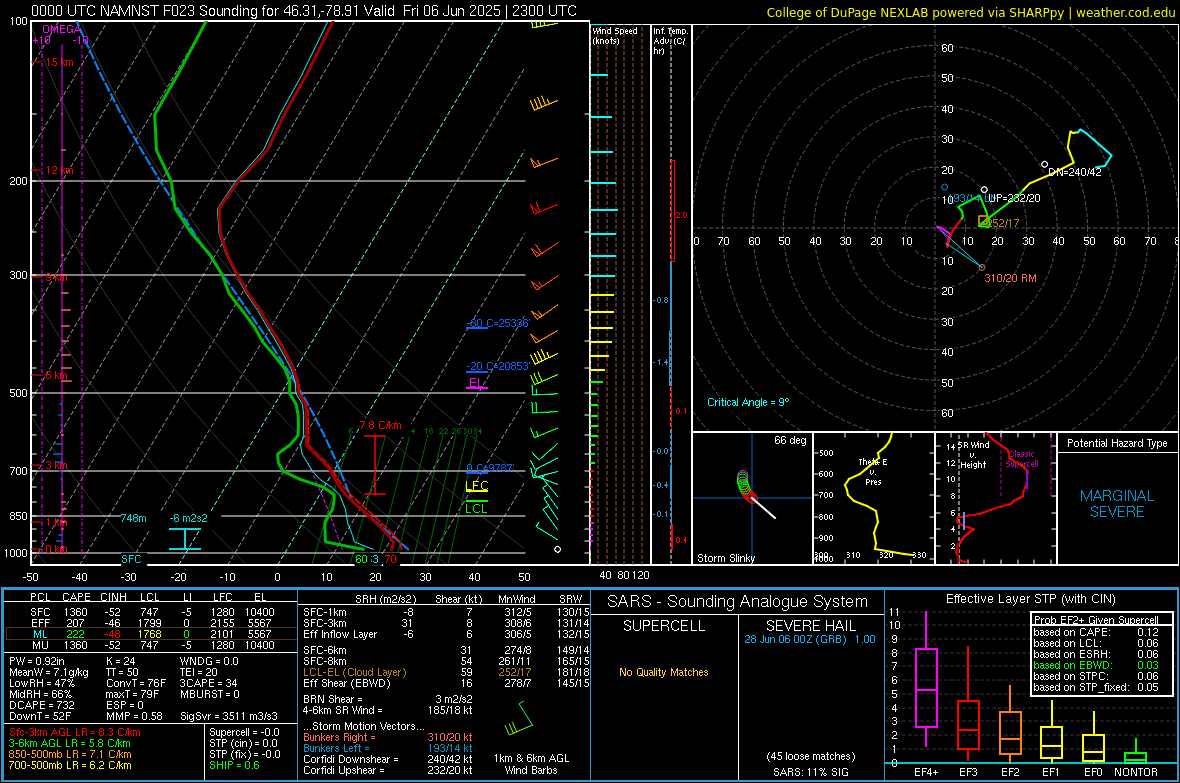Click the -20 C=20853' level label
Viewport: 1180px width, 783px height.
[498, 366]
